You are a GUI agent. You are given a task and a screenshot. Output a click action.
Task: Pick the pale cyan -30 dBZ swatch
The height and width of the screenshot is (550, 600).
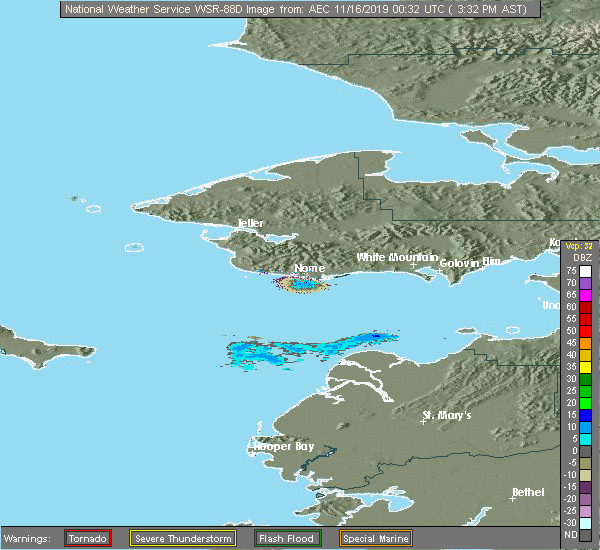click(585, 523)
